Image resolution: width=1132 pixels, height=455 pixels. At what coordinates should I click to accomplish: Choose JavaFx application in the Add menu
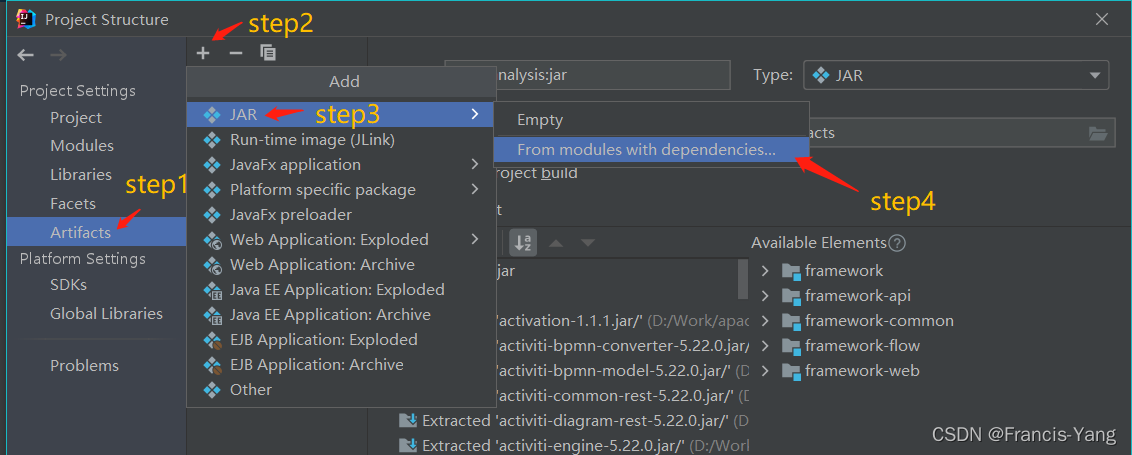point(341,165)
